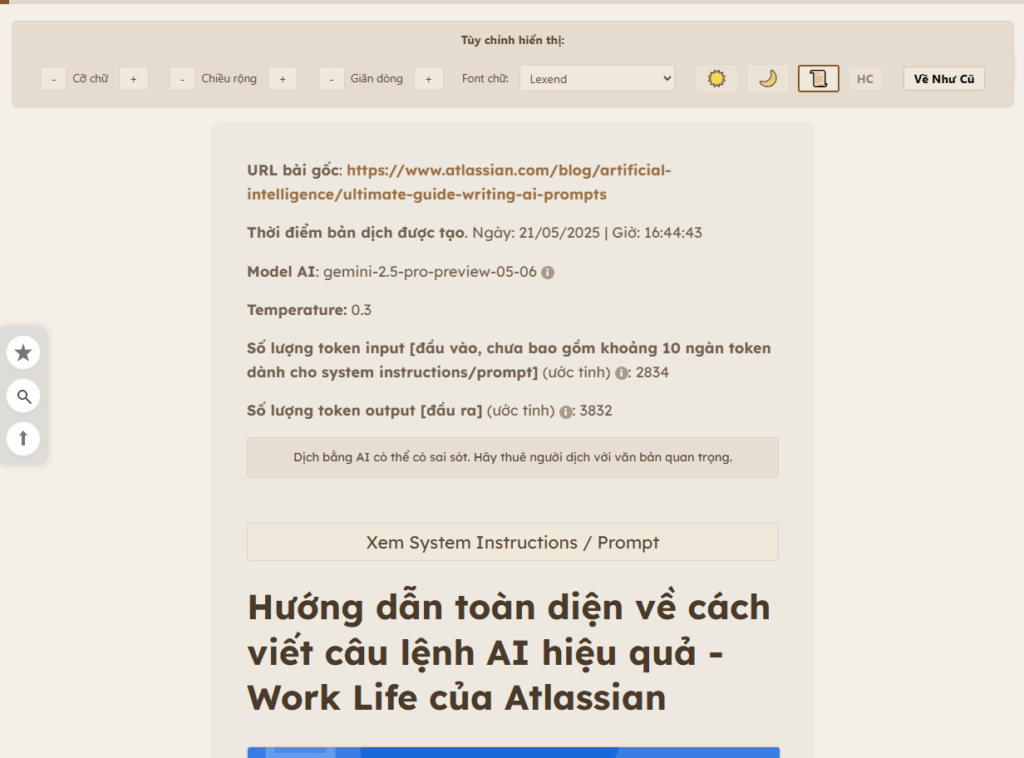This screenshot has width=1024, height=758.
Task: Click the star bookmark icon in sidebar
Action: [x=24, y=352]
